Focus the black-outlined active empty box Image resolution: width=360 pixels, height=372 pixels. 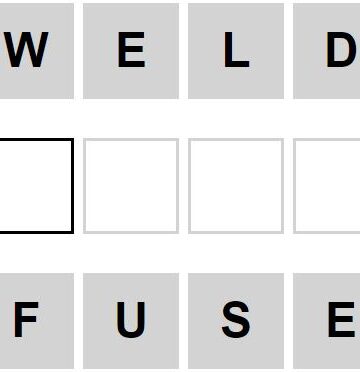click(36, 186)
